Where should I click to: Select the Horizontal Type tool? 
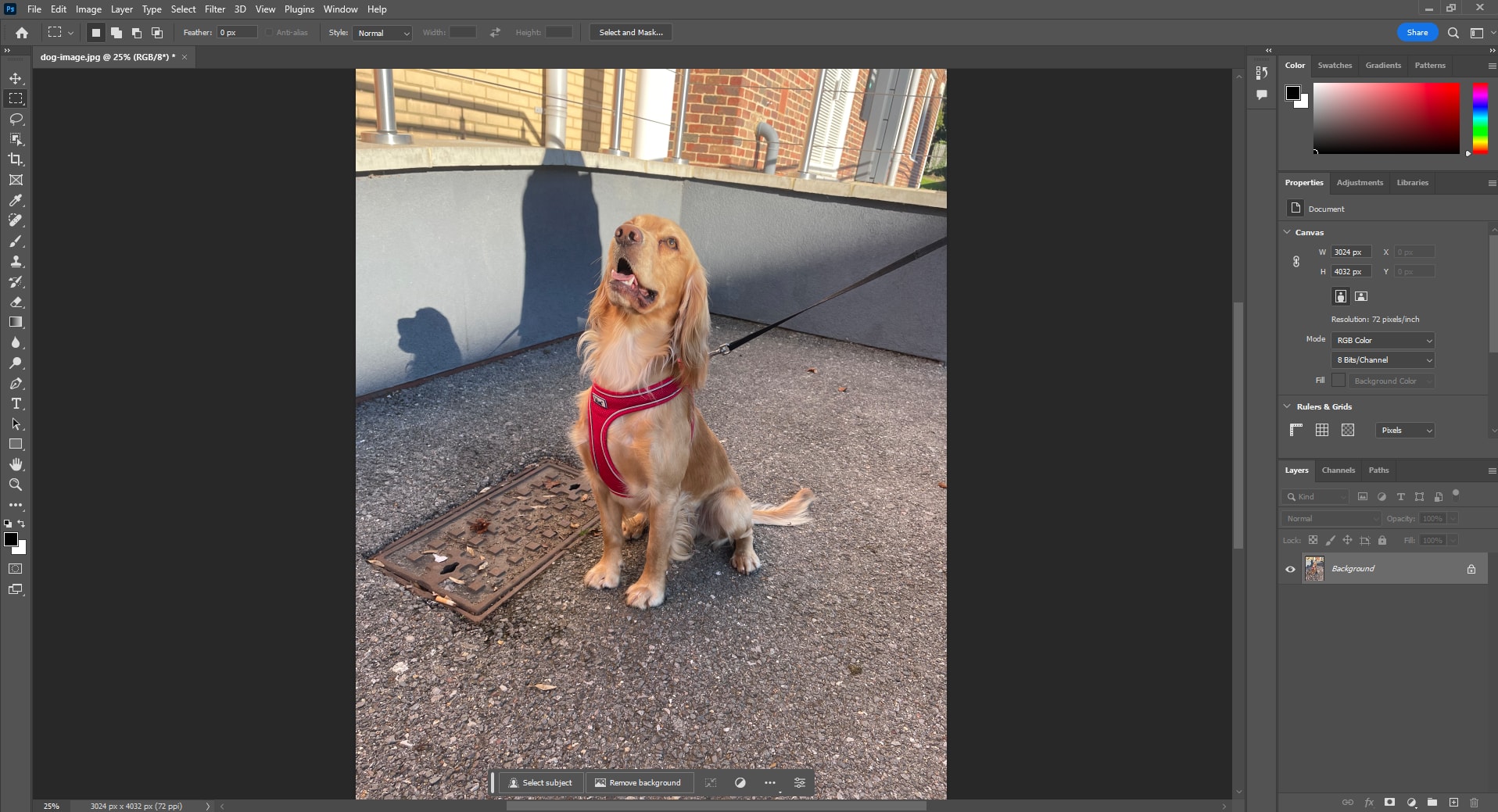point(16,403)
